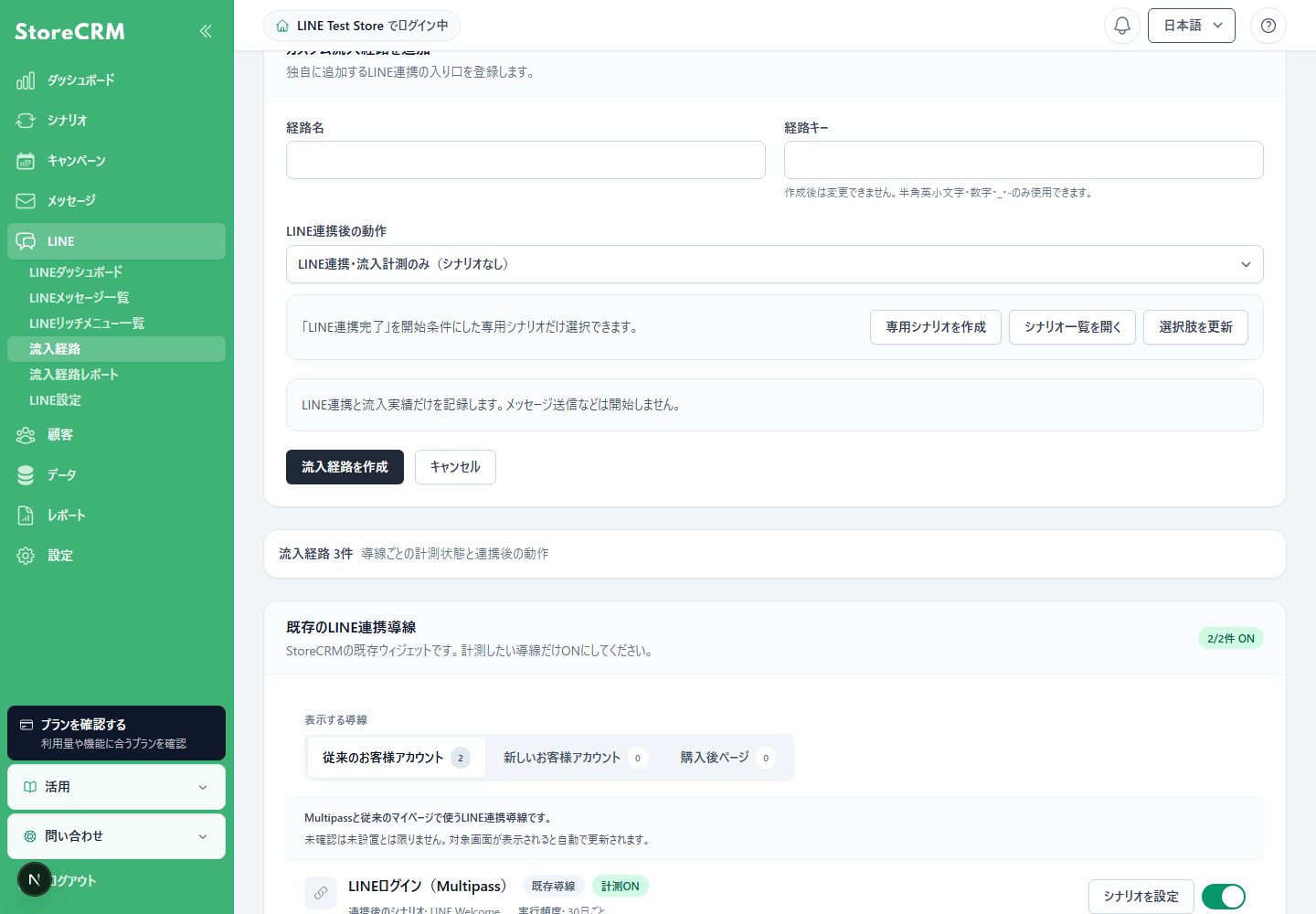Click the home icon beside LINE Test Store

coord(282,26)
